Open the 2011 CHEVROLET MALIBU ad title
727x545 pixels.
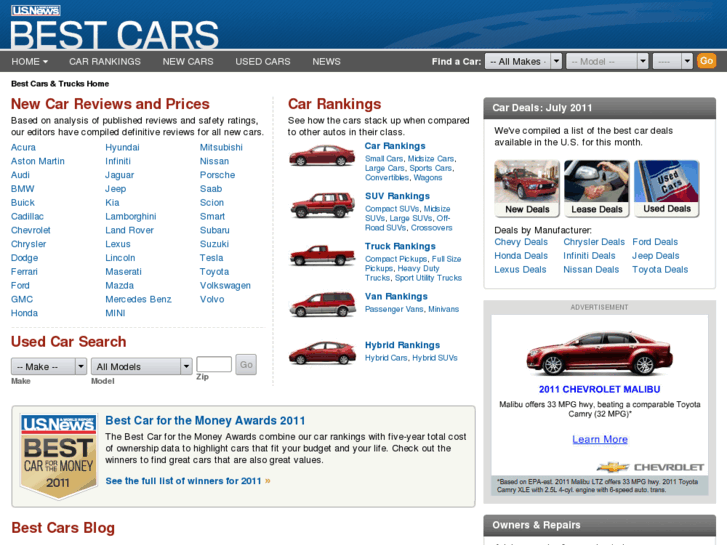pos(599,390)
